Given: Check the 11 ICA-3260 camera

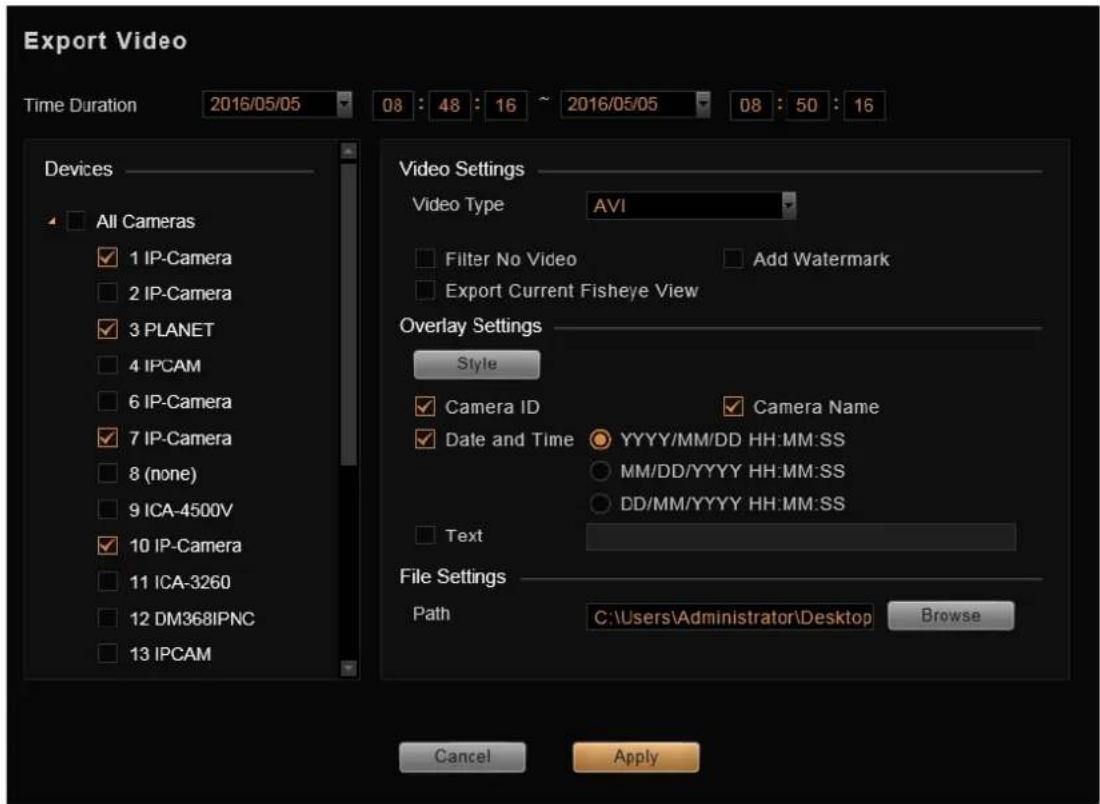Looking at the screenshot, I should point(107,582).
